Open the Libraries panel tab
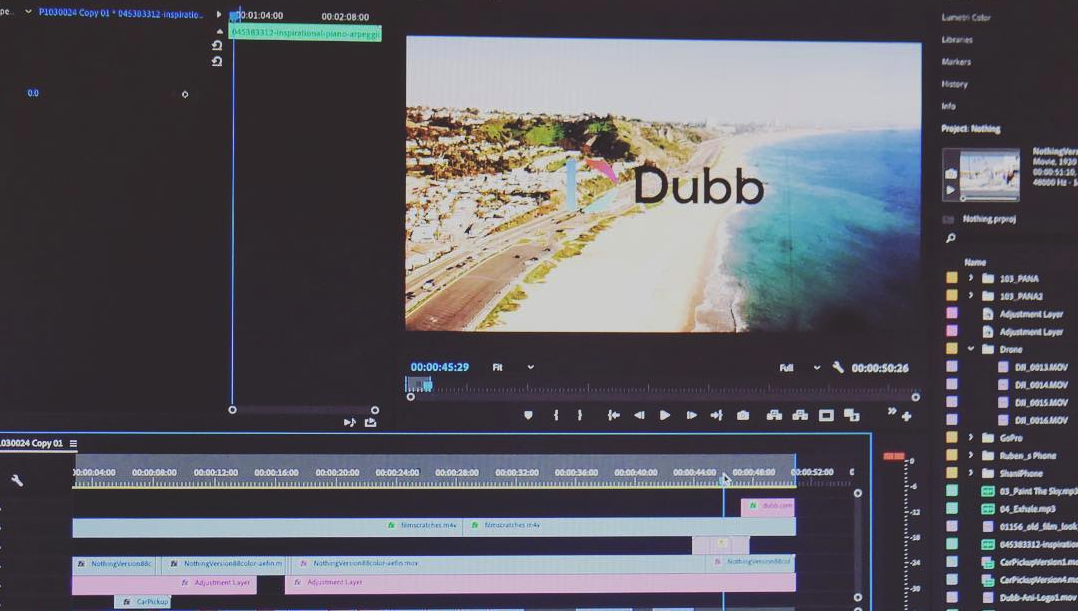 coord(957,40)
